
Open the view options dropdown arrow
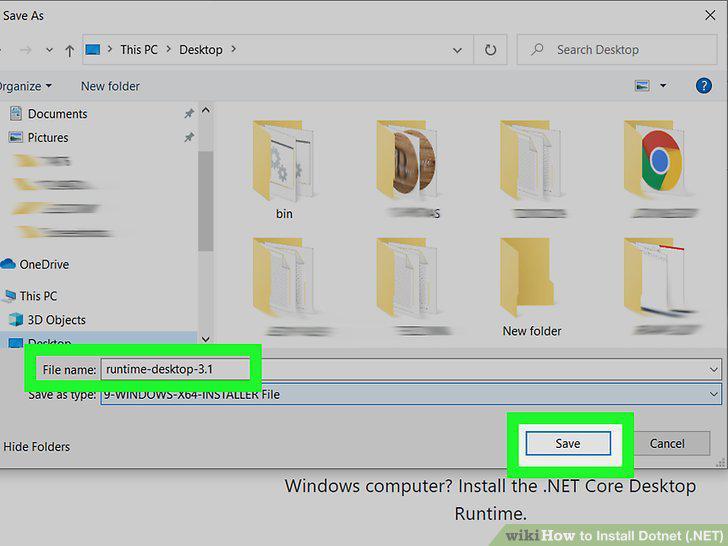pos(663,86)
